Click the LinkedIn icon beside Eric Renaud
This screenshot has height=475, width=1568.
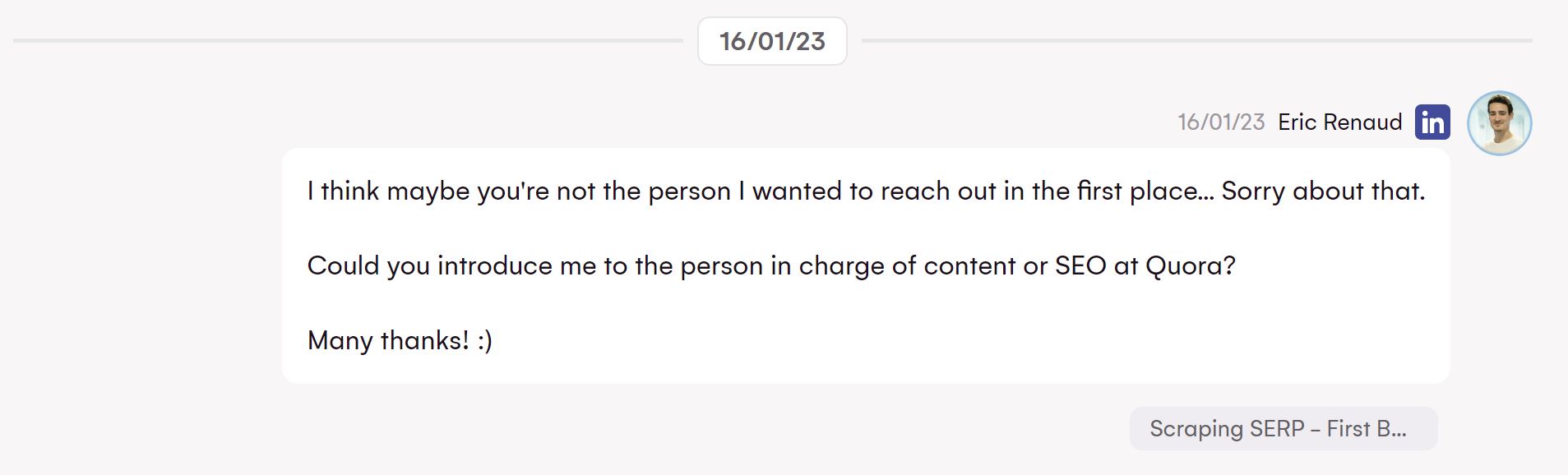(1432, 122)
